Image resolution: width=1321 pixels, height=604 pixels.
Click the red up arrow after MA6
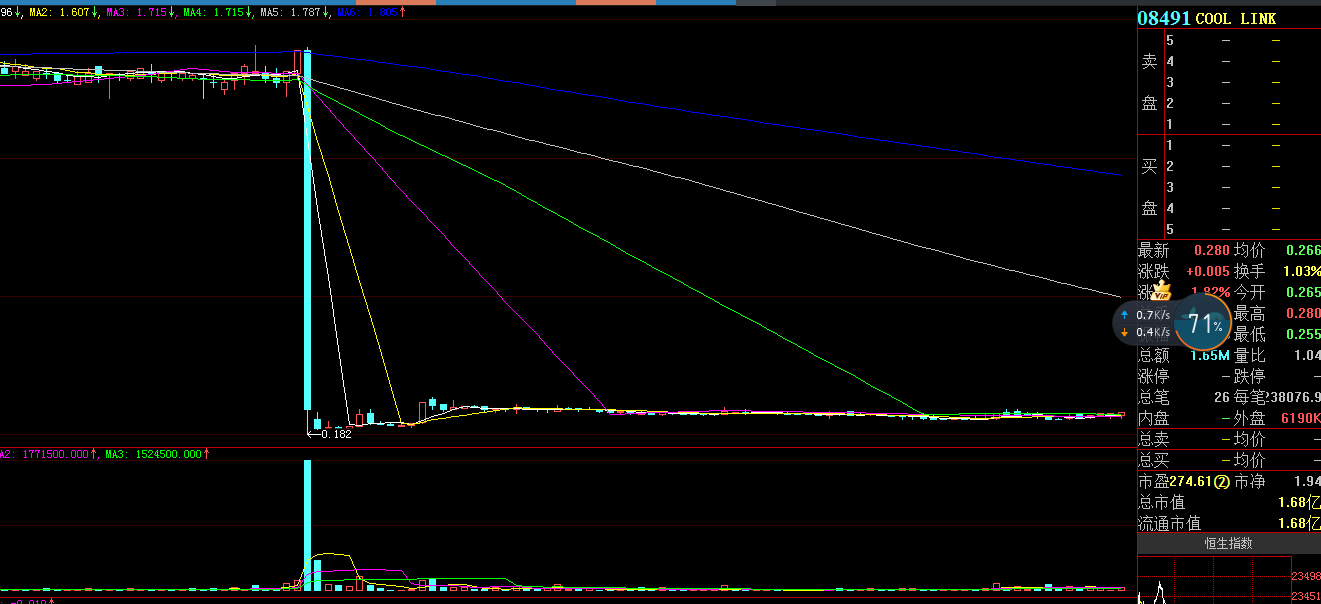tap(403, 13)
